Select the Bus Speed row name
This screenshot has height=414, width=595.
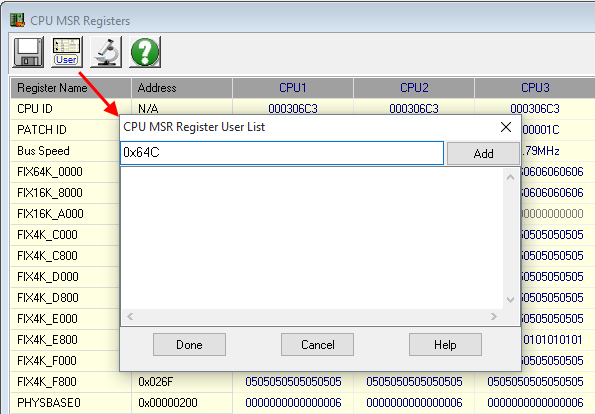tap(43, 151)
